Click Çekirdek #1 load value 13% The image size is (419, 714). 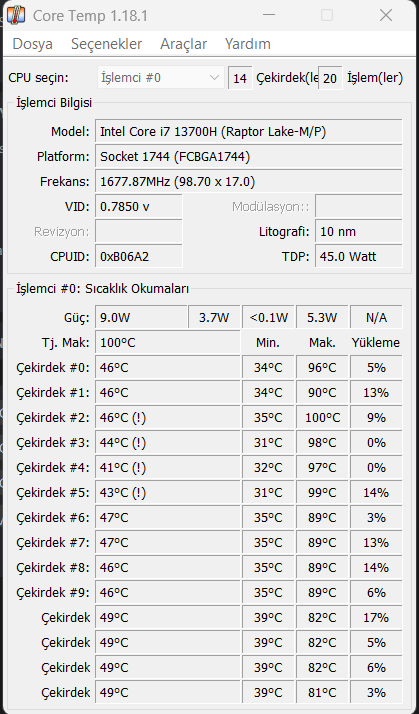376,393
